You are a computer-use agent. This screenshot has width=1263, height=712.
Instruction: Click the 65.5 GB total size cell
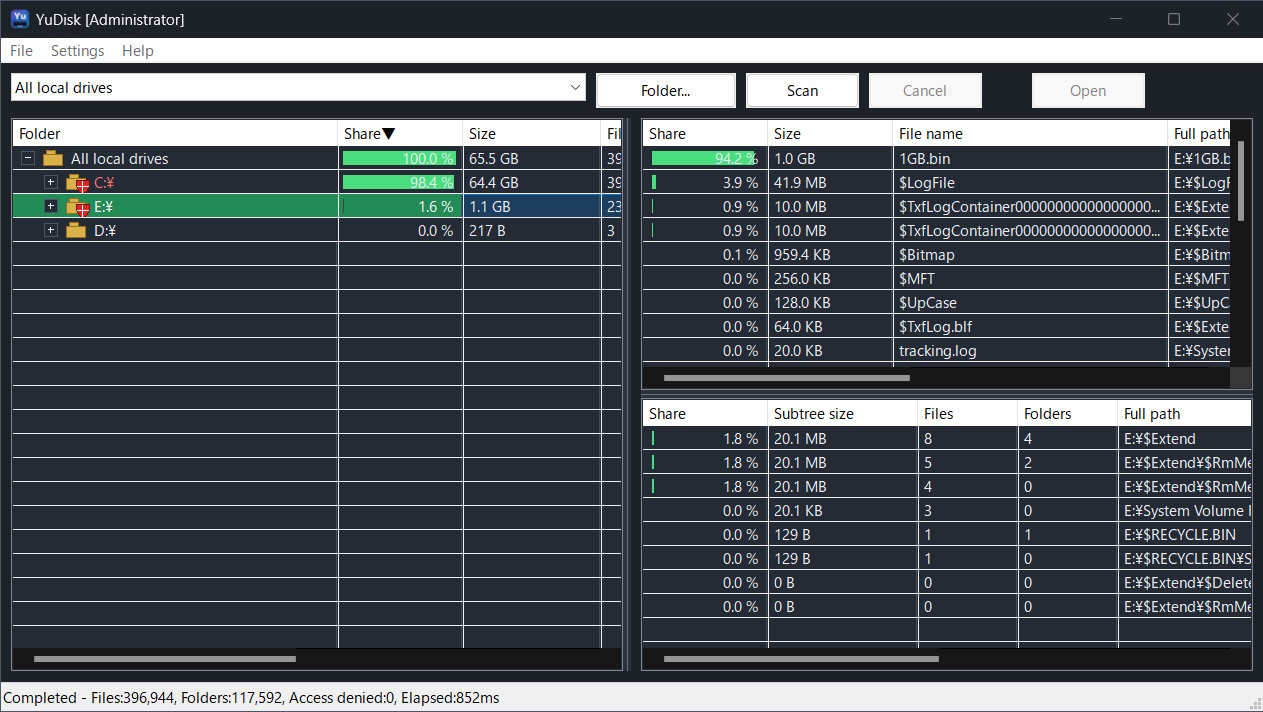point(532,158)
